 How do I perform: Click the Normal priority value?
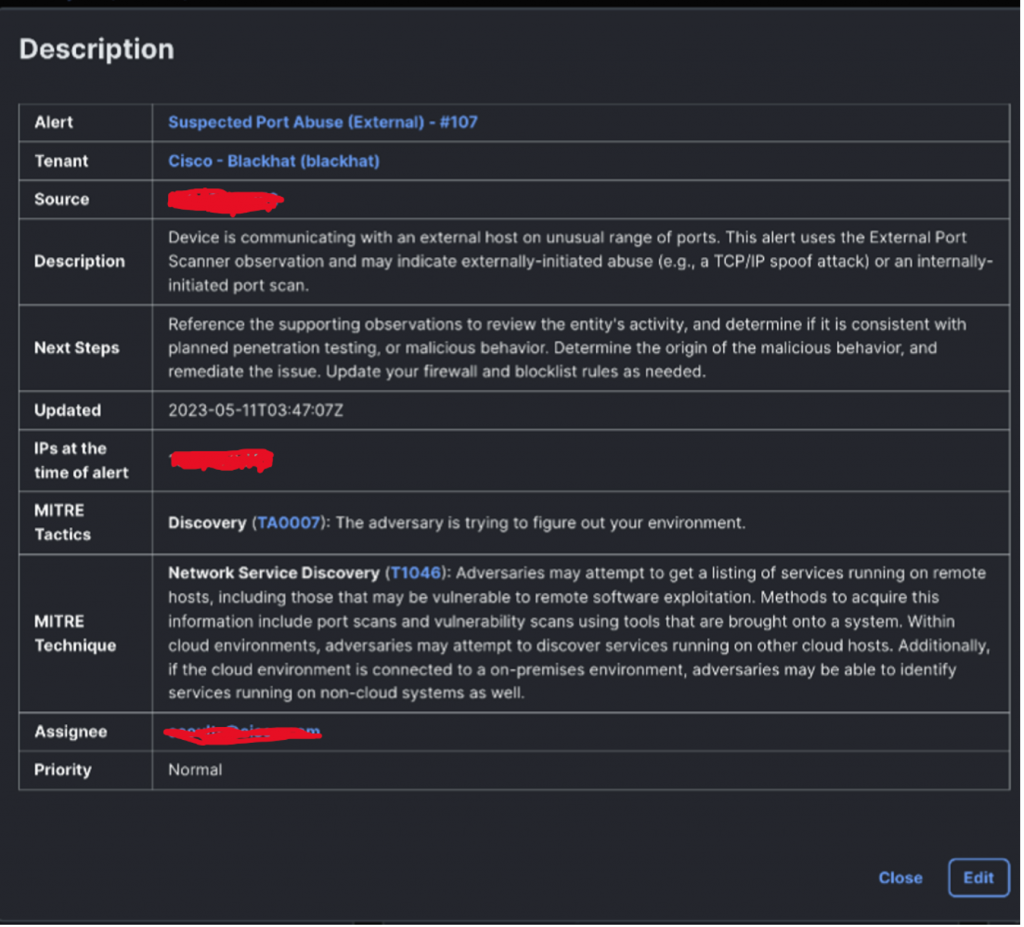[195, 770]
